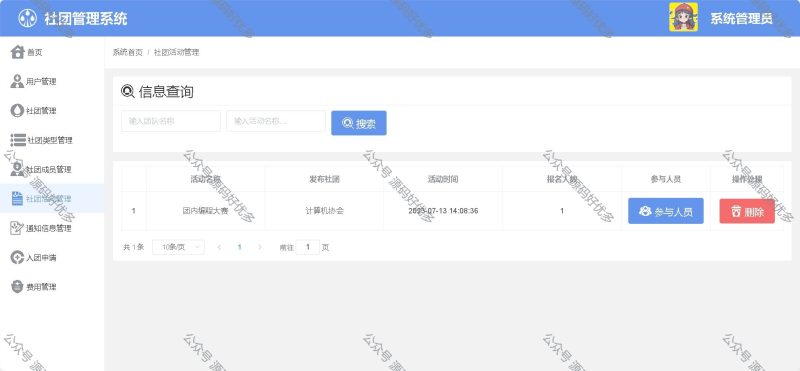Click 删除 for 团内编程大赛

pos(747,211)
